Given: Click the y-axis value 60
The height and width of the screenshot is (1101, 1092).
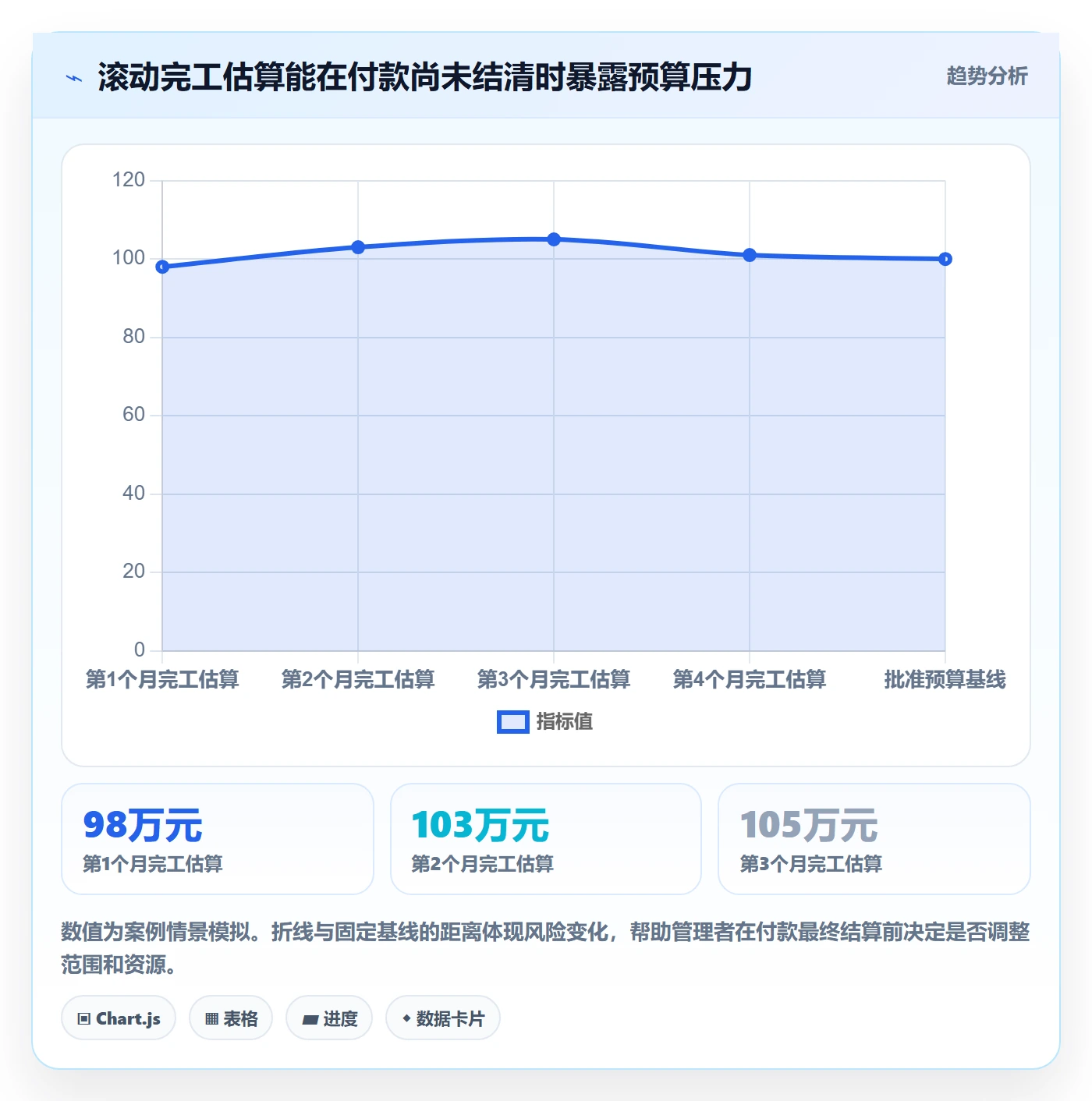Looking at the screenshot, I should 134,415.
